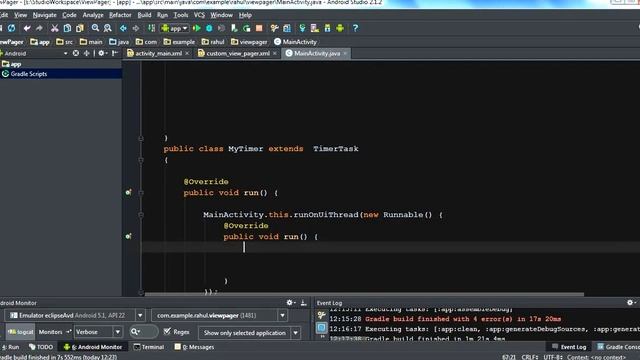Click the Redo arrow icon
The width and height of the screenshot is (640, 360).
pos(39,28)
